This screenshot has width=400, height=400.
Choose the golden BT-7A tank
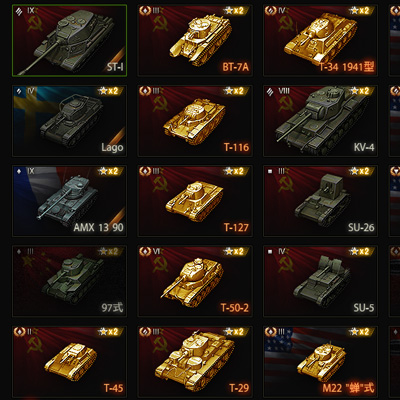[195, 41]
